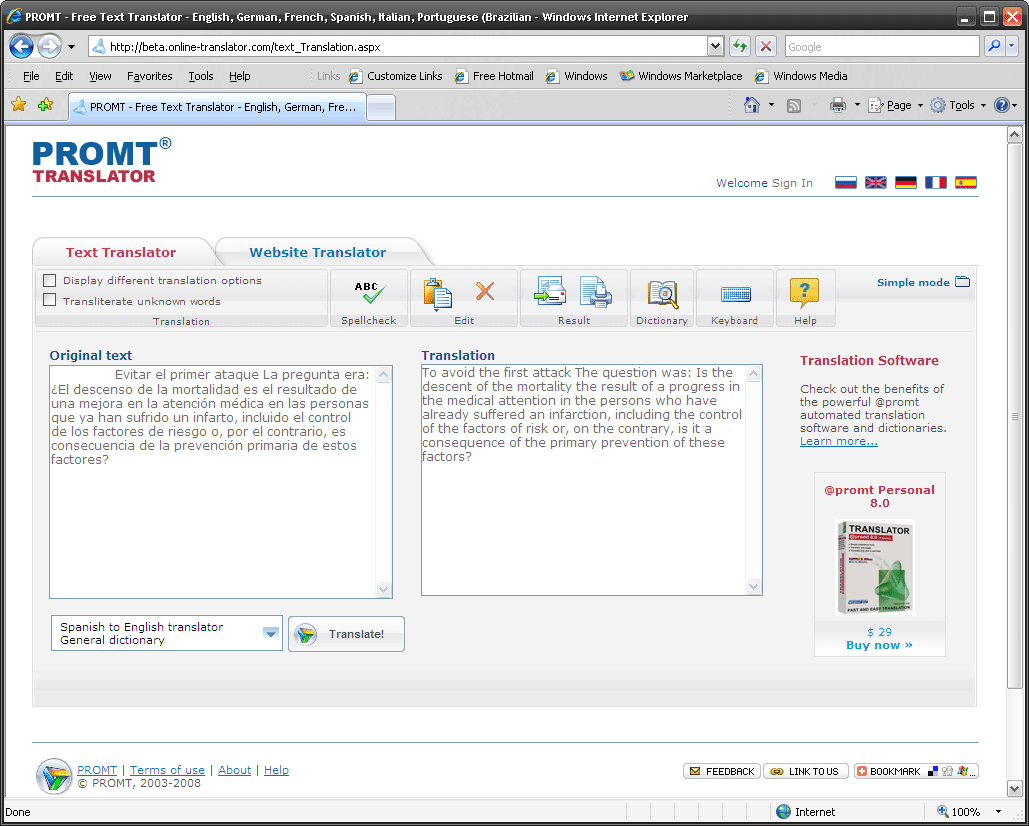Open the Edit menu
This screenshot has height=826, width=1029.
pyautogui.click(x=64, y=76)
